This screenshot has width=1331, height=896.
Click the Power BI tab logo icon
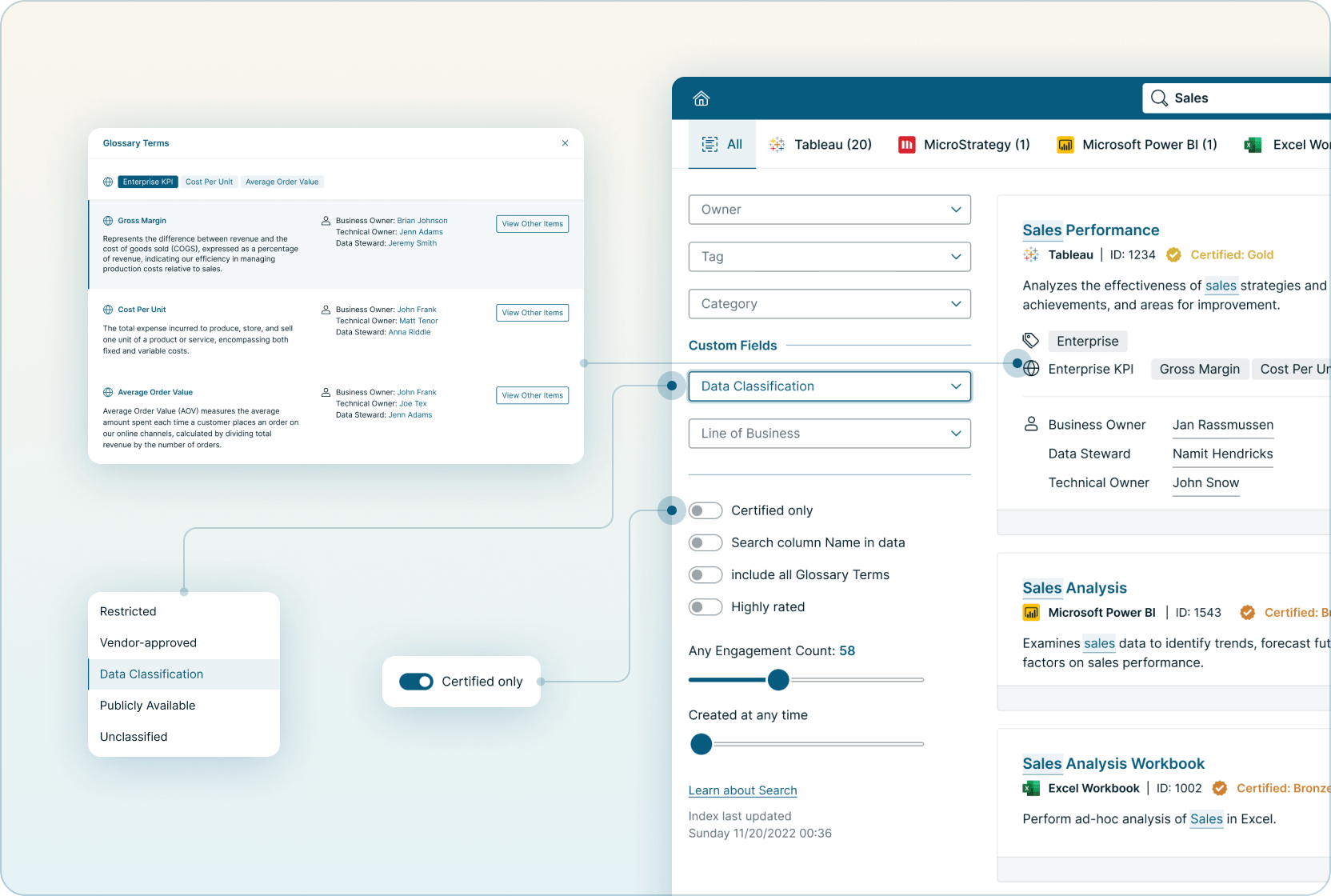click(1065, 145)
